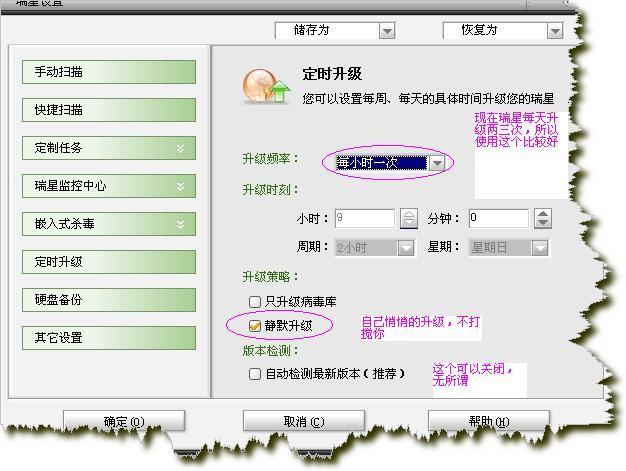Screen dimensions: 626x471
Task: Open the 硬盘备份 settings section
Action: 109,300
